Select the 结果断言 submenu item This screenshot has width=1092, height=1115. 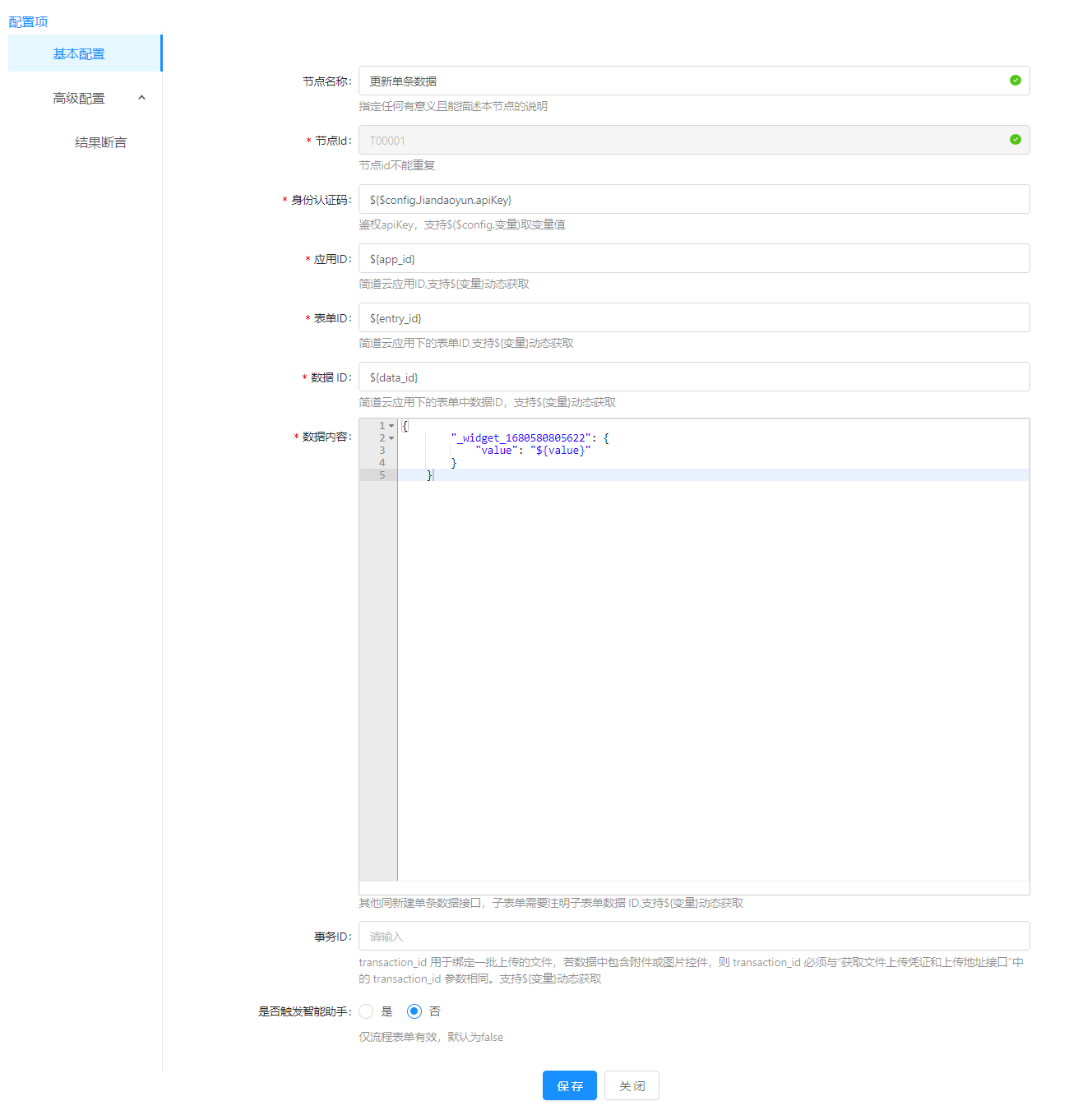(x=100, y=142)
